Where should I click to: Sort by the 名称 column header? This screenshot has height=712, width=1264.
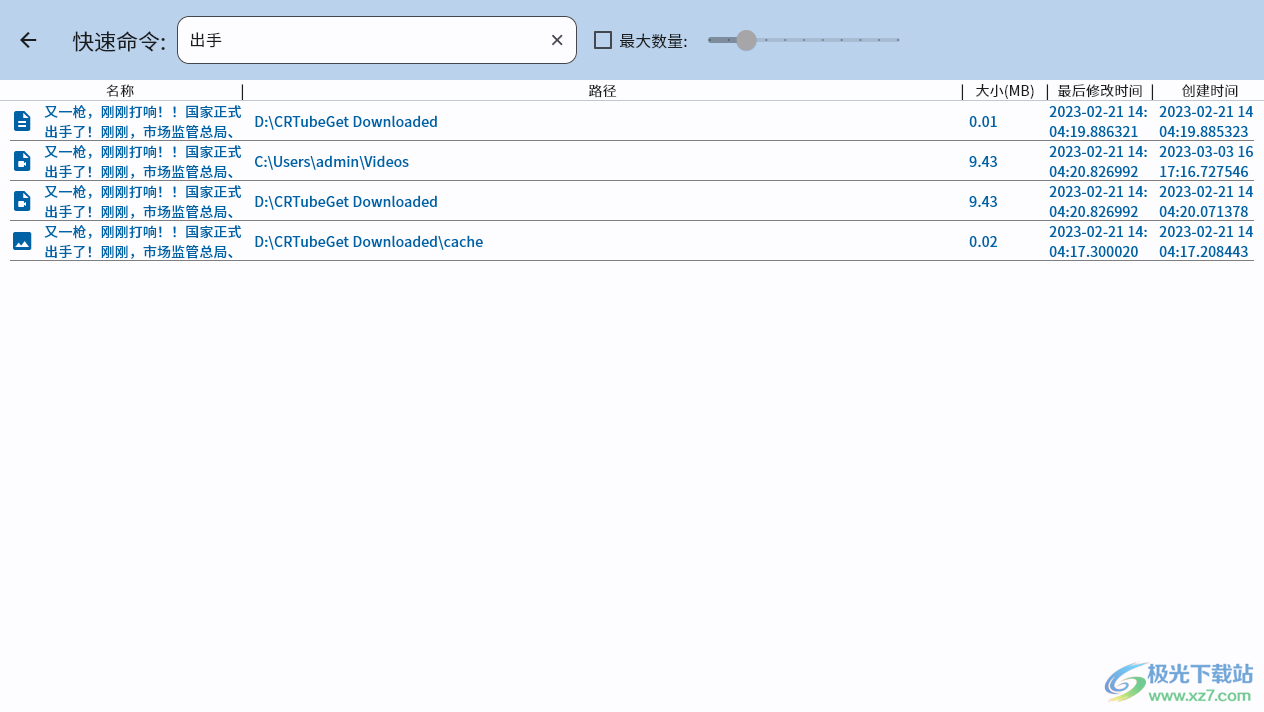[x=120, y=91]
